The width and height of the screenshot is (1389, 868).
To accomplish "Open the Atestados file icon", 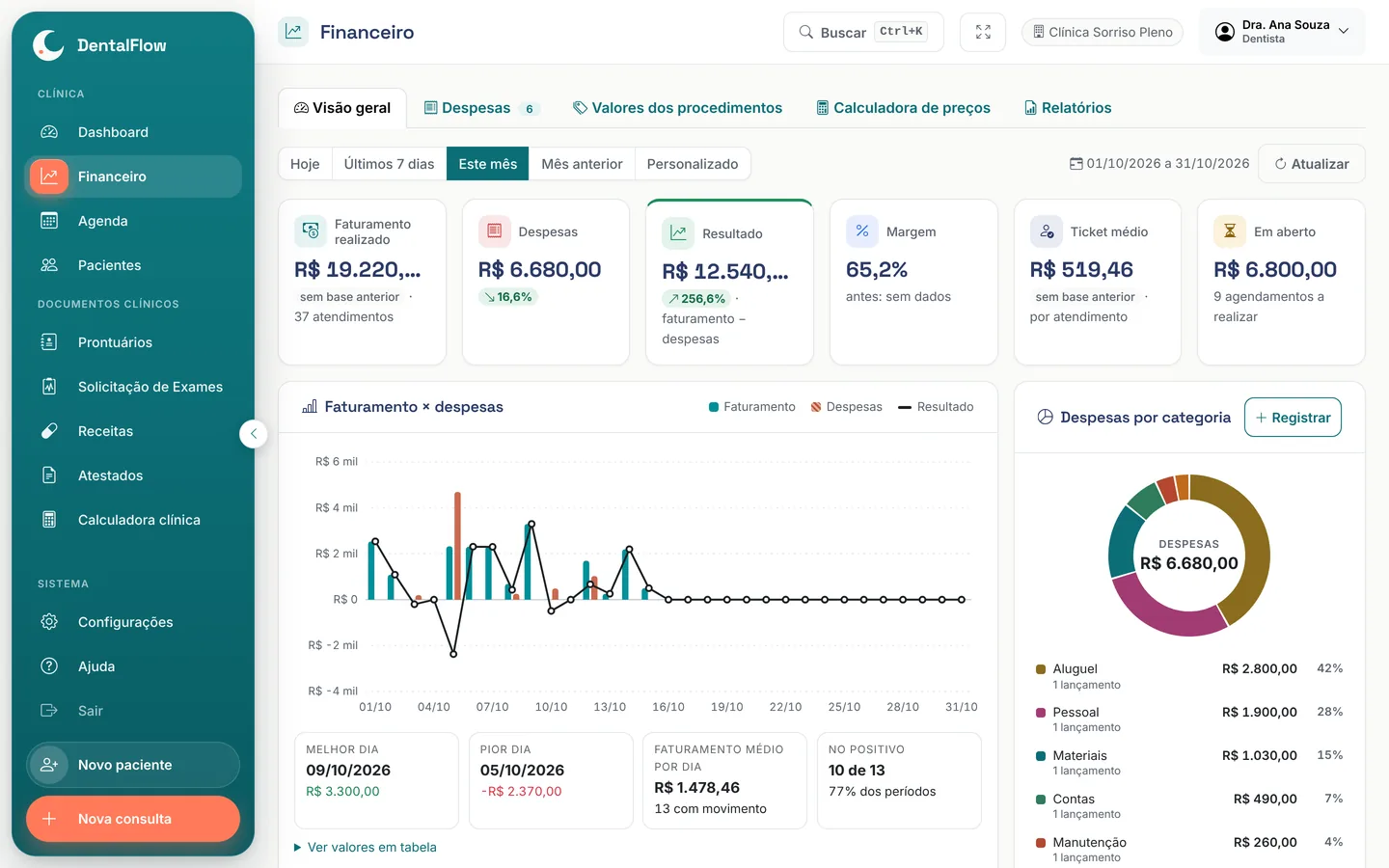I will (49, 475).
